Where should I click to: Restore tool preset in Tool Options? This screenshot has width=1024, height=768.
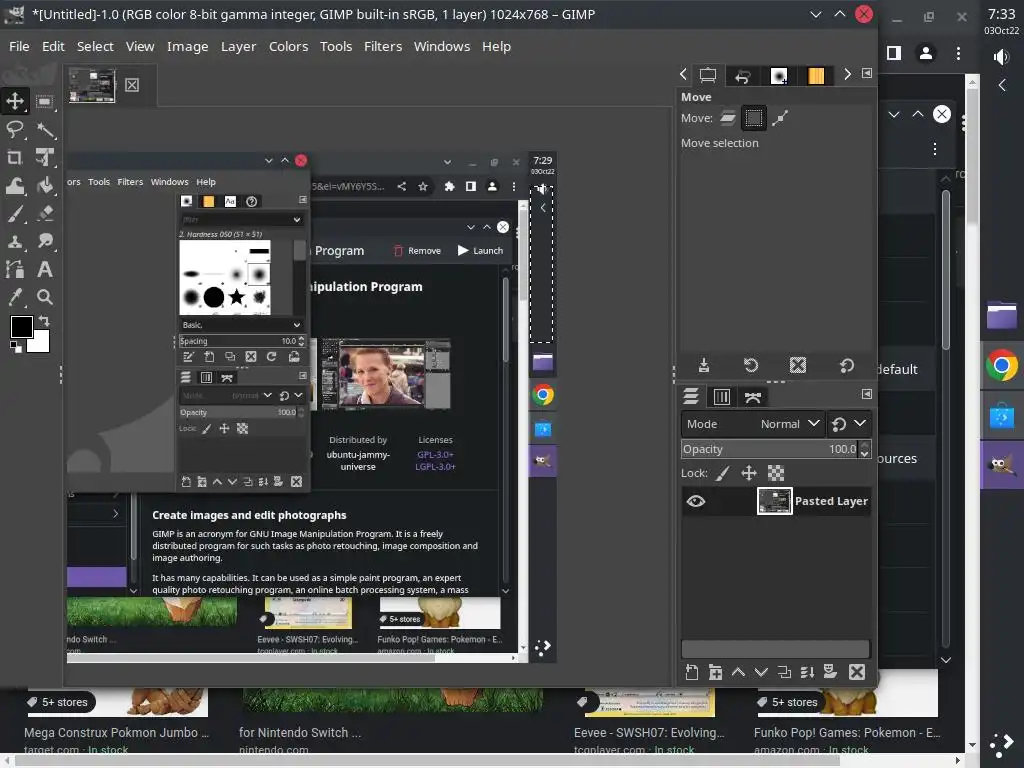tap(751, 365)
